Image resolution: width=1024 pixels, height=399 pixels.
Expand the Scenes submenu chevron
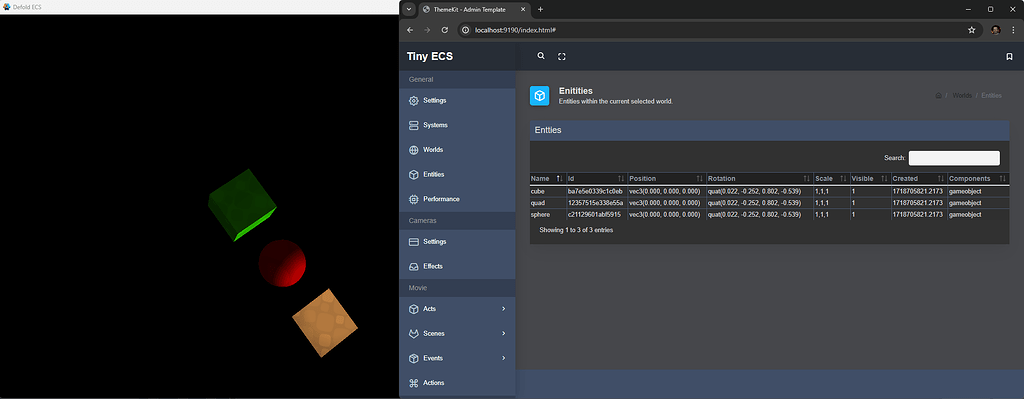pos(504,333)
